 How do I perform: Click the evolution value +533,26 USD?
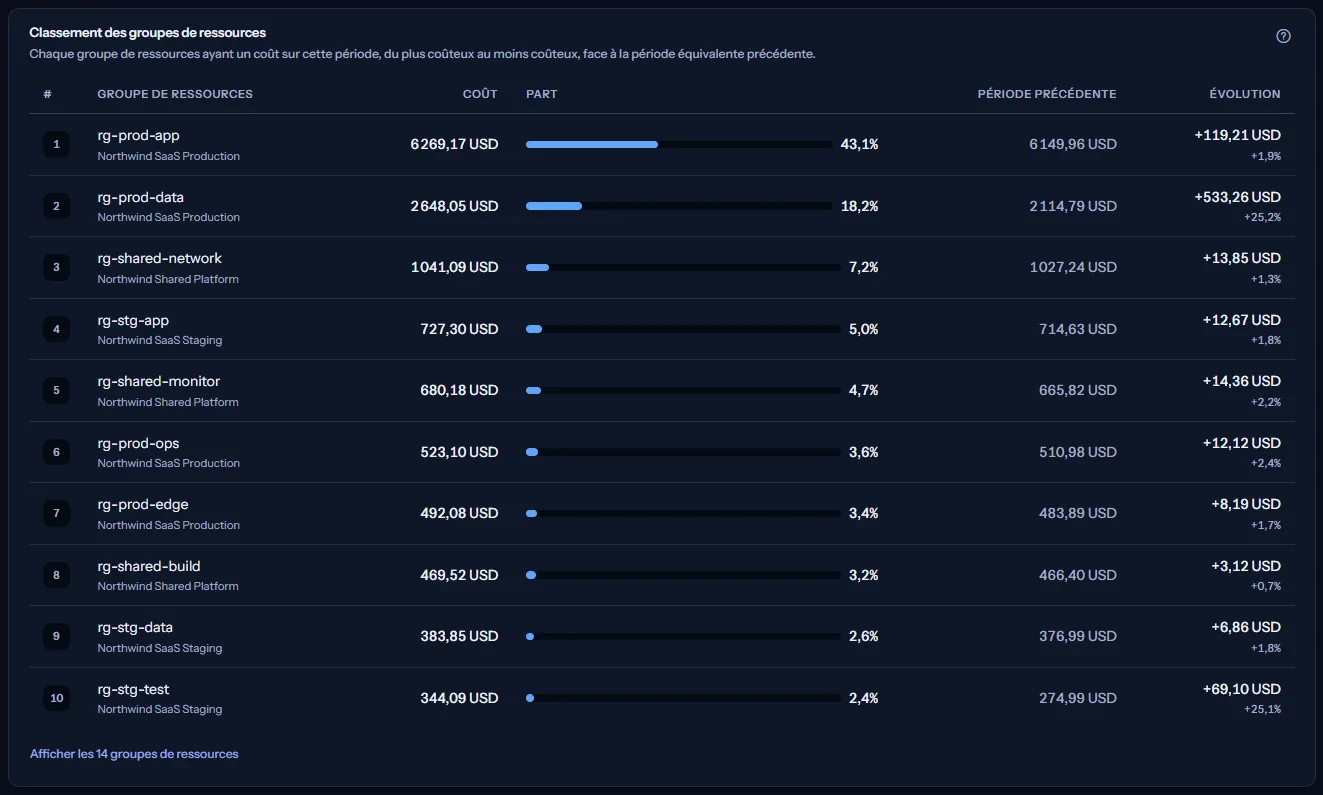[x=1237, y=197]
